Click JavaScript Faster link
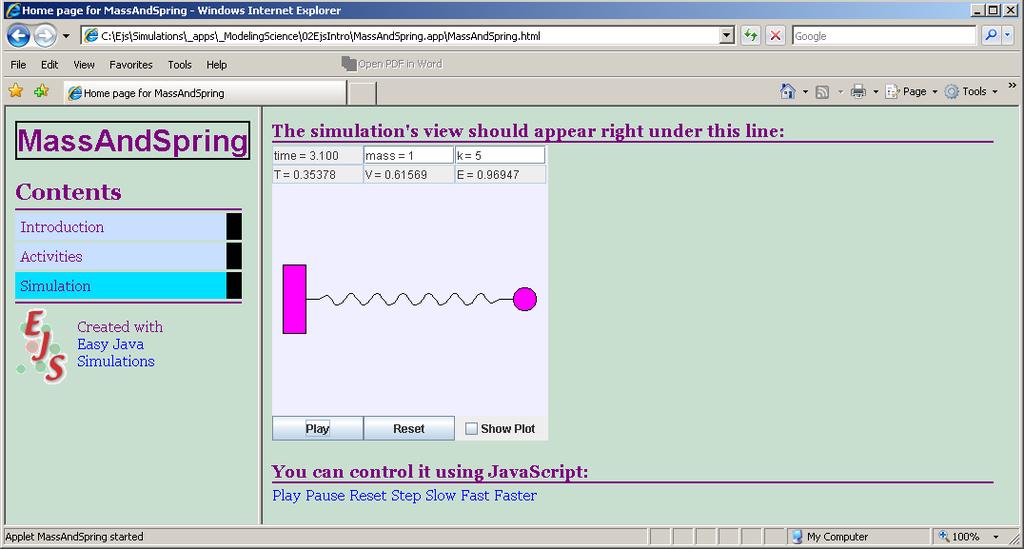 pyautogui.click(x=515, y=495)
